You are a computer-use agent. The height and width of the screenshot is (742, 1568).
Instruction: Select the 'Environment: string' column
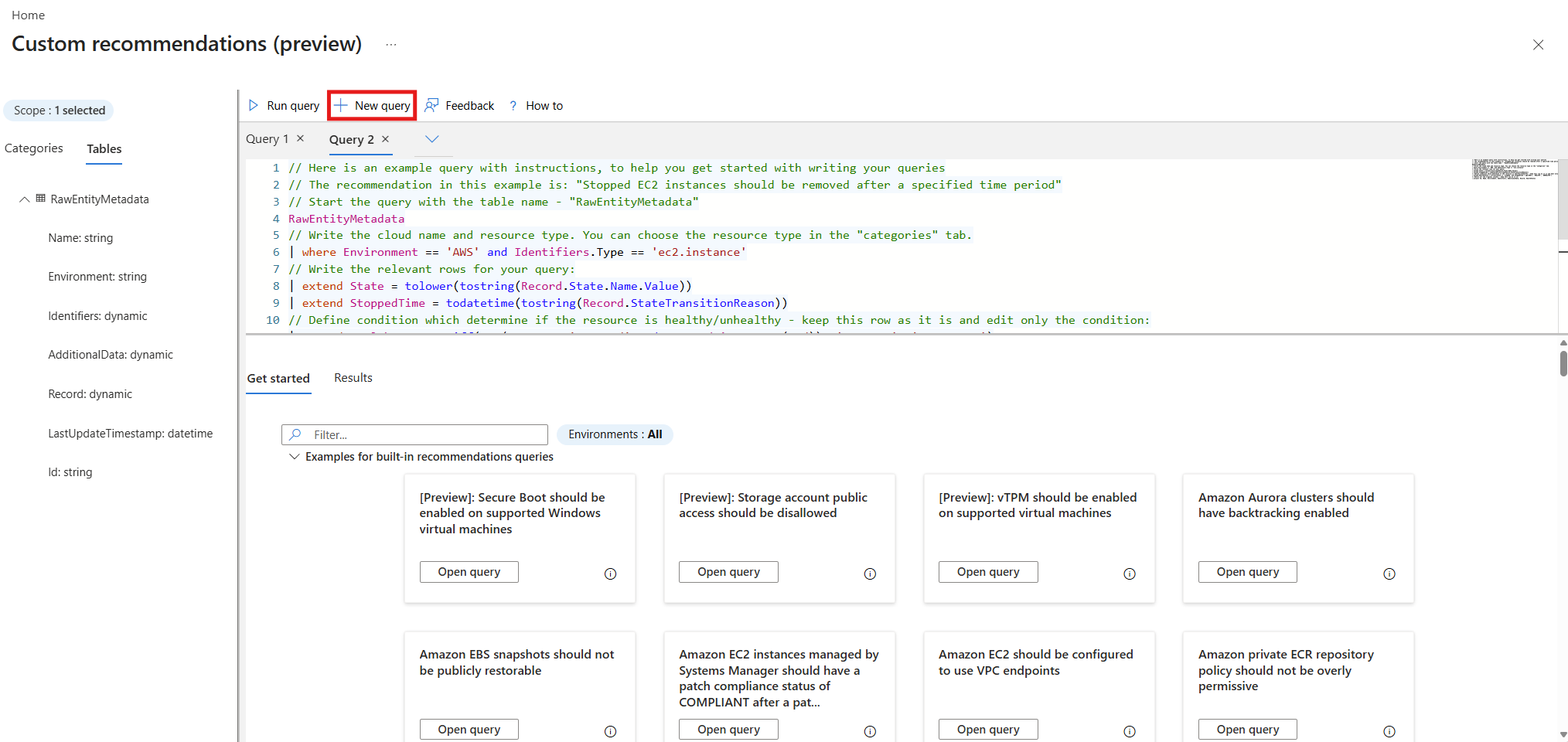(x=97, y=277)
